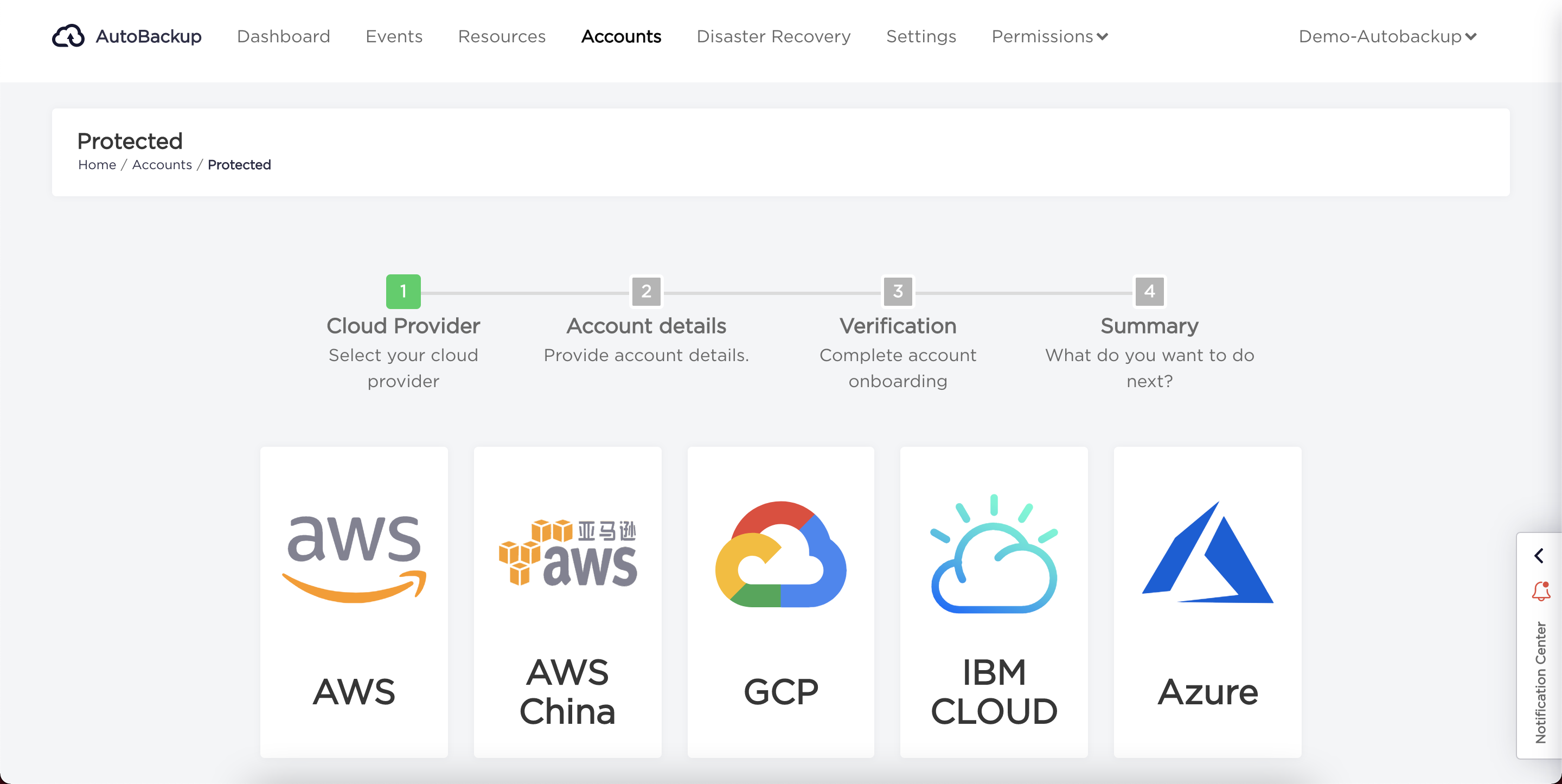
Task: Pick Azure as the cloud provider
Action: [1207, 601]
